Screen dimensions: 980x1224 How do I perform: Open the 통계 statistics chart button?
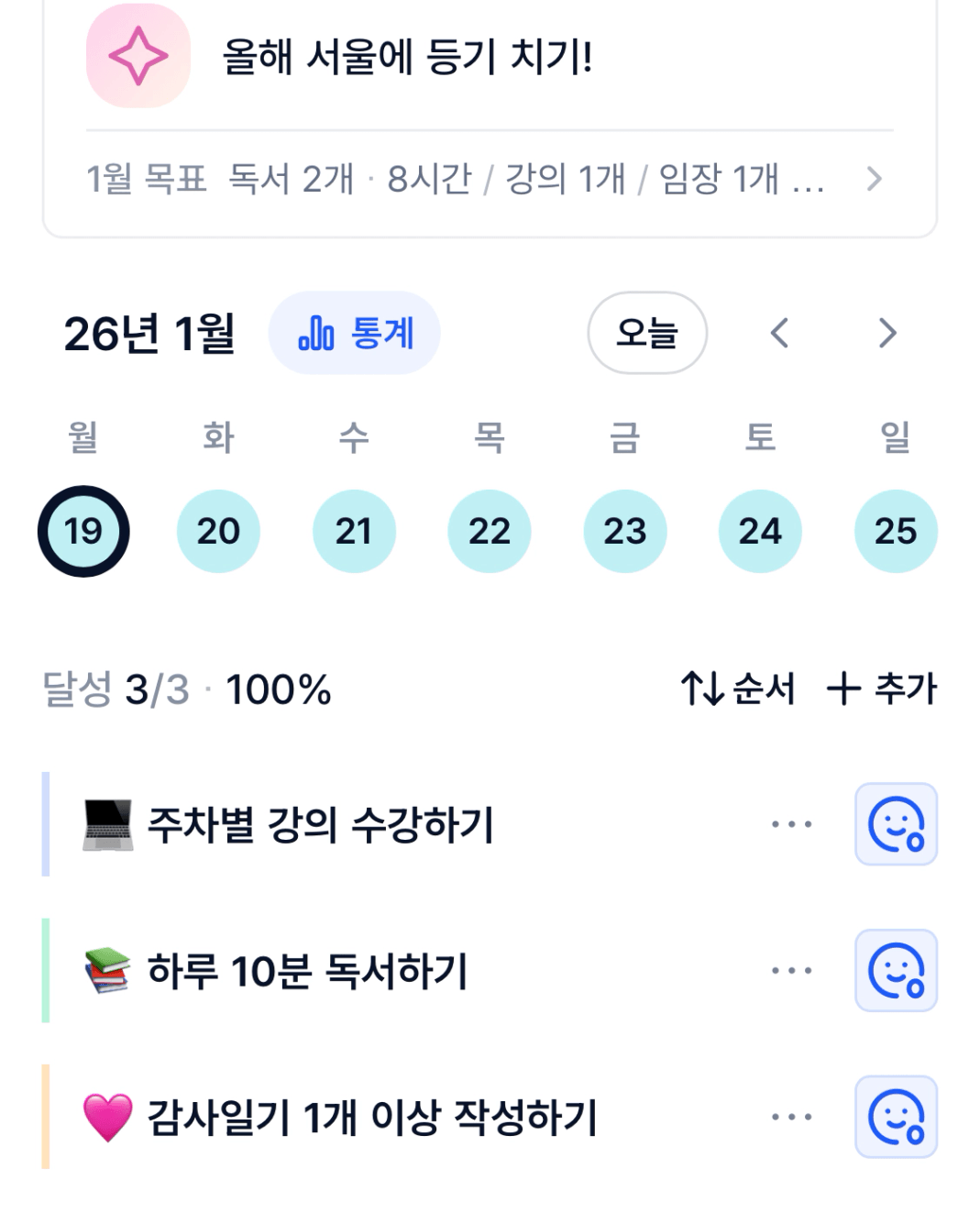355,333
